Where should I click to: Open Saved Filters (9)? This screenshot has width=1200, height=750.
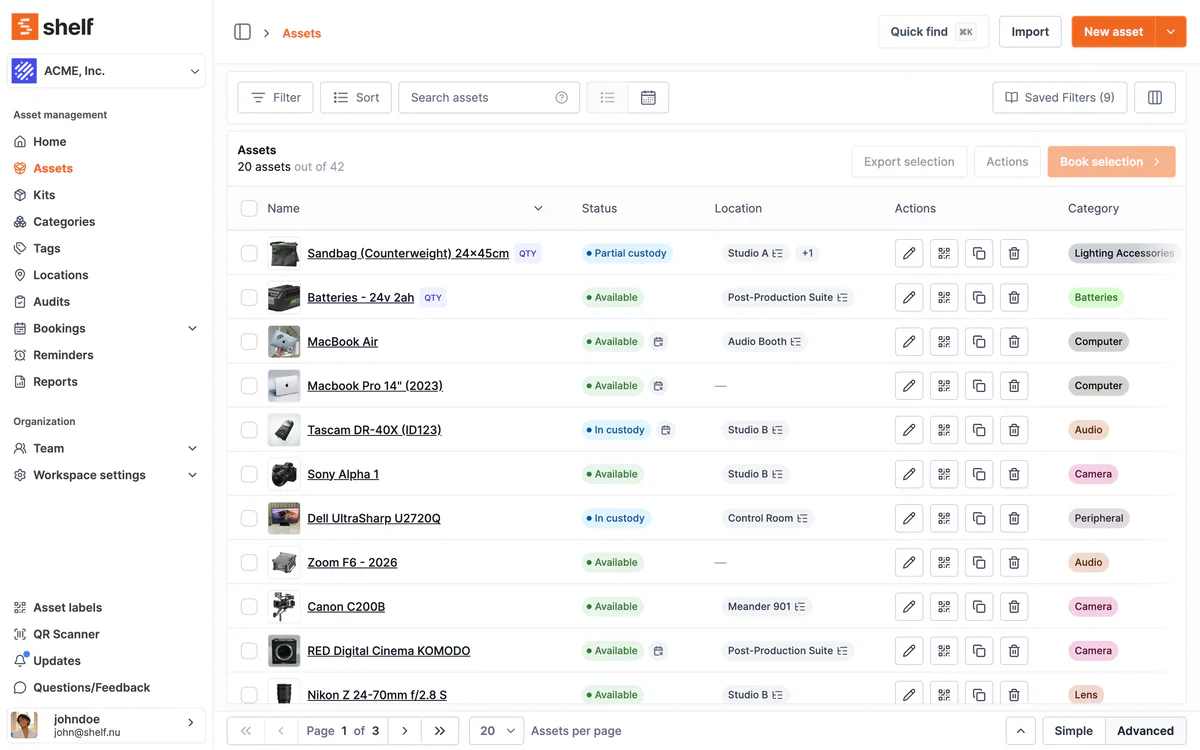coord(1060,97)
